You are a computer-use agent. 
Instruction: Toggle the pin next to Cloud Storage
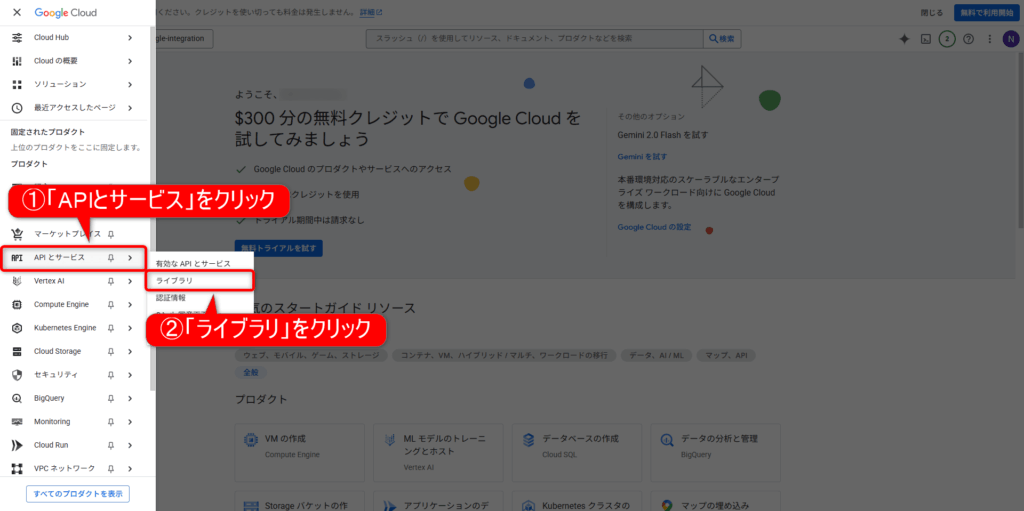coord(111,351)
